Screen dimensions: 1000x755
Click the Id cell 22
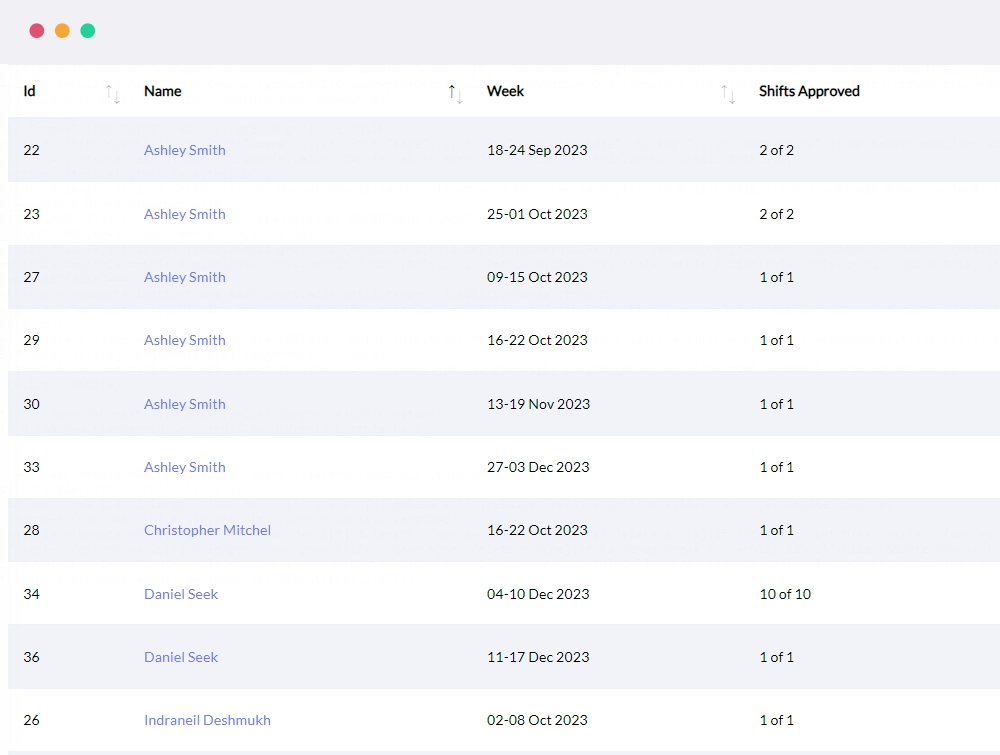tap(31, 150)
